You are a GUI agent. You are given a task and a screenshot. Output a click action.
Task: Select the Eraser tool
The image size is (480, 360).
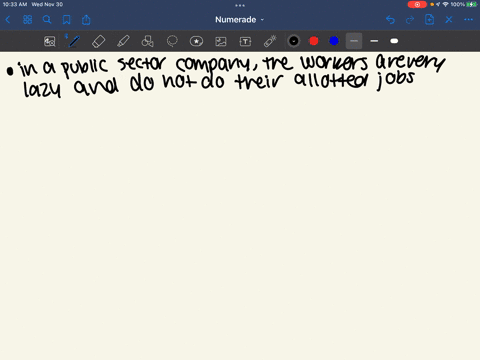98,41
